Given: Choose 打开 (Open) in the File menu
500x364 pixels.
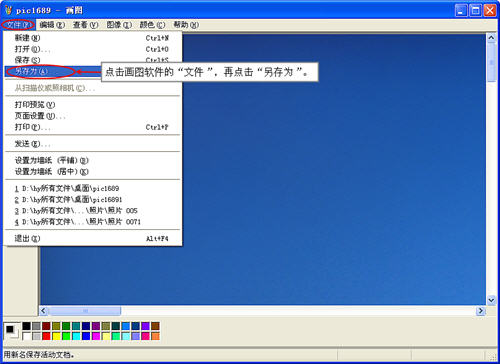Looking at the screenshot, I should [x=93, y=49].
